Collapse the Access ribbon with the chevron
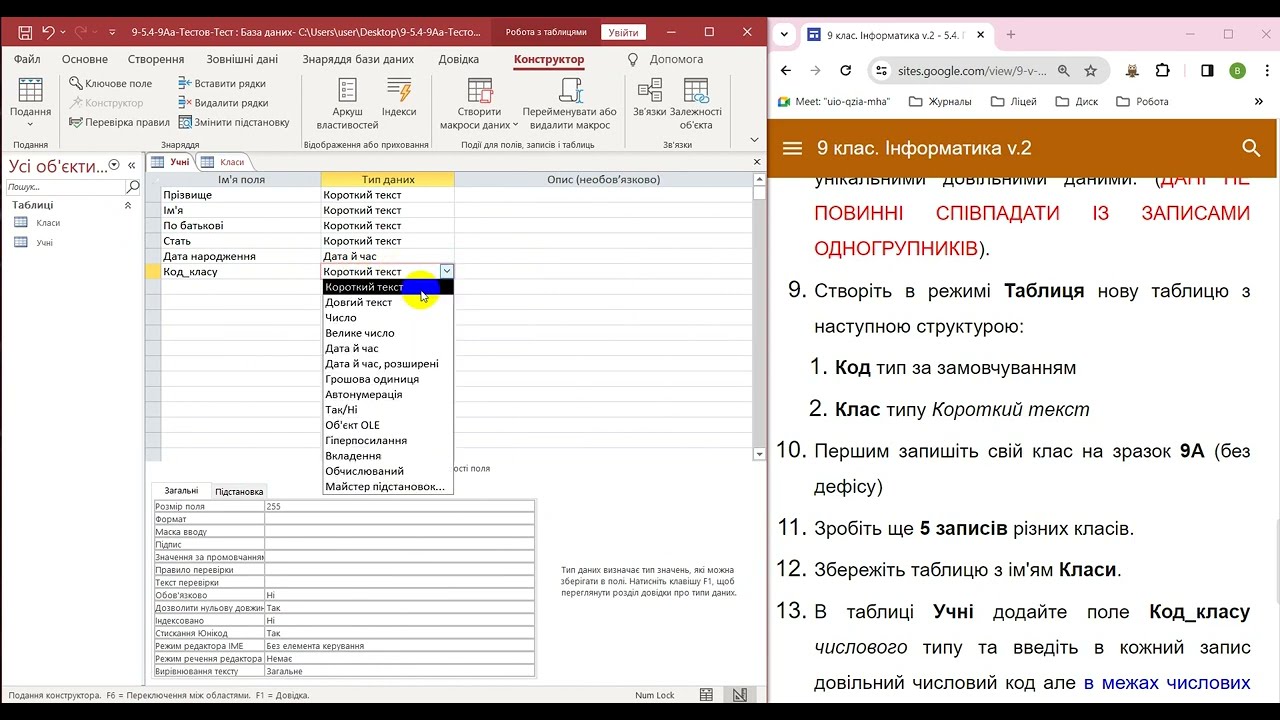1280x720 pixels. point(754,140)
